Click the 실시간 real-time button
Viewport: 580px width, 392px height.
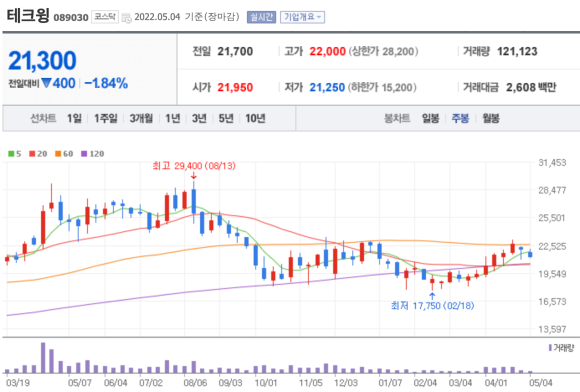coord(262,17)
